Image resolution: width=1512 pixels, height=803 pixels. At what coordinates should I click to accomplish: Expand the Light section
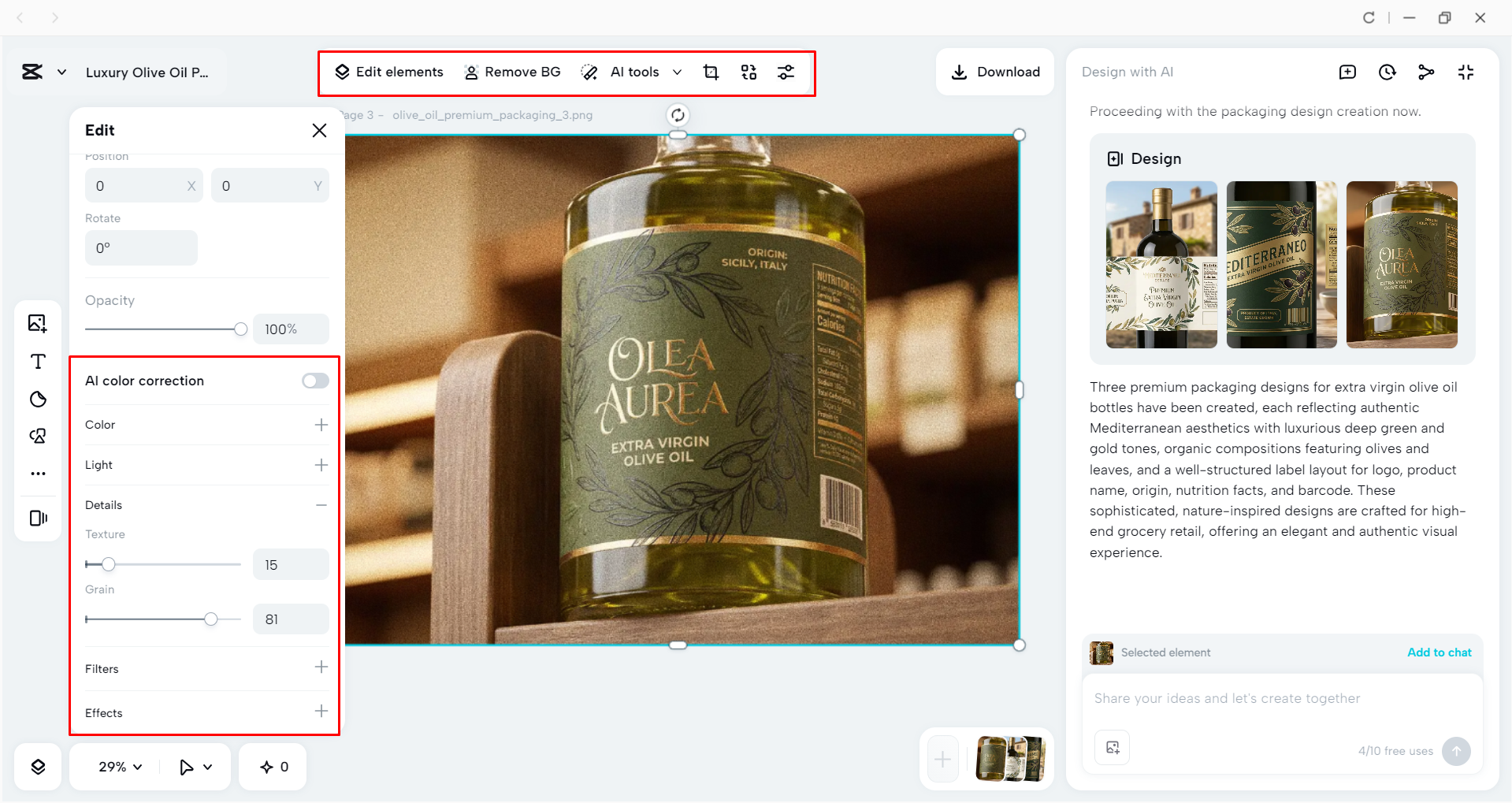[x=321, y=466]
